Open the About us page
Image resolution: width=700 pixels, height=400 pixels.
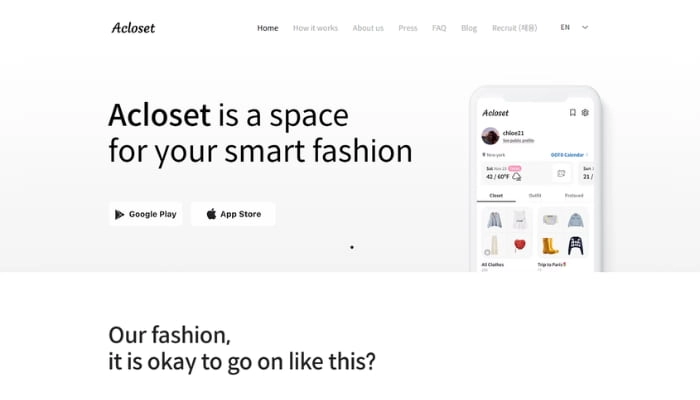pos(368,28)
